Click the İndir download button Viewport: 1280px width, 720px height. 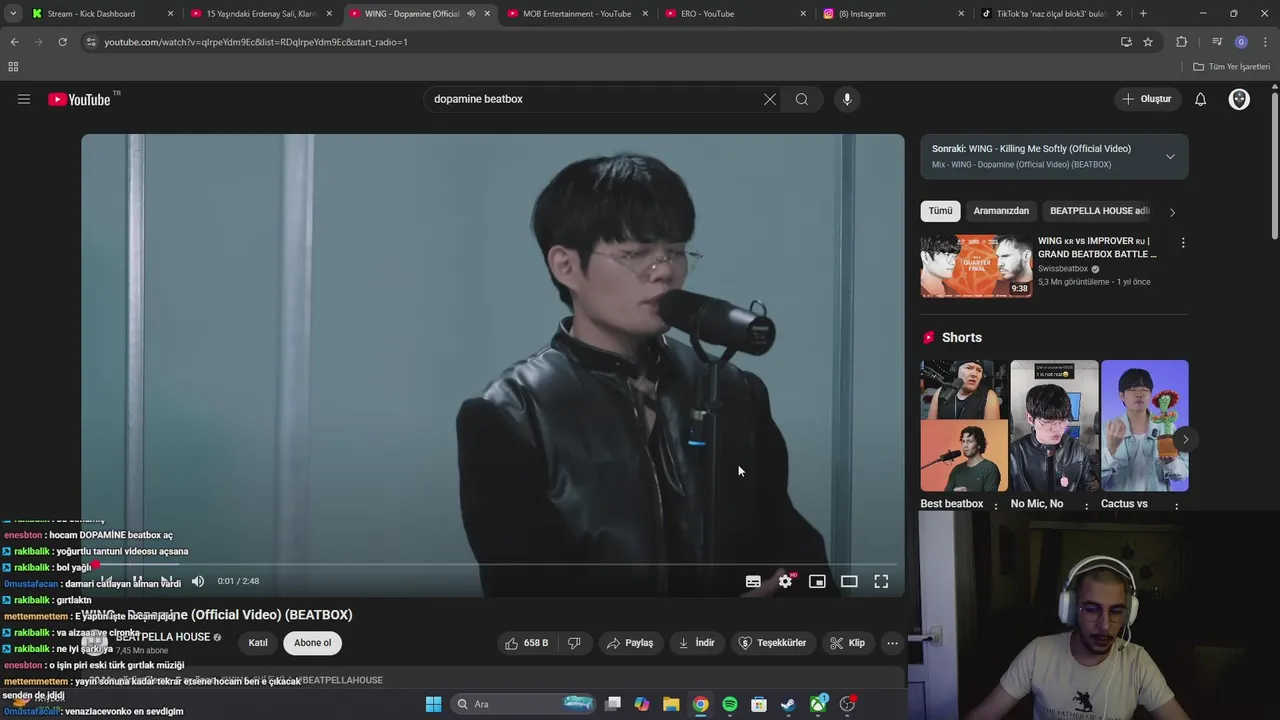point(696,643)
